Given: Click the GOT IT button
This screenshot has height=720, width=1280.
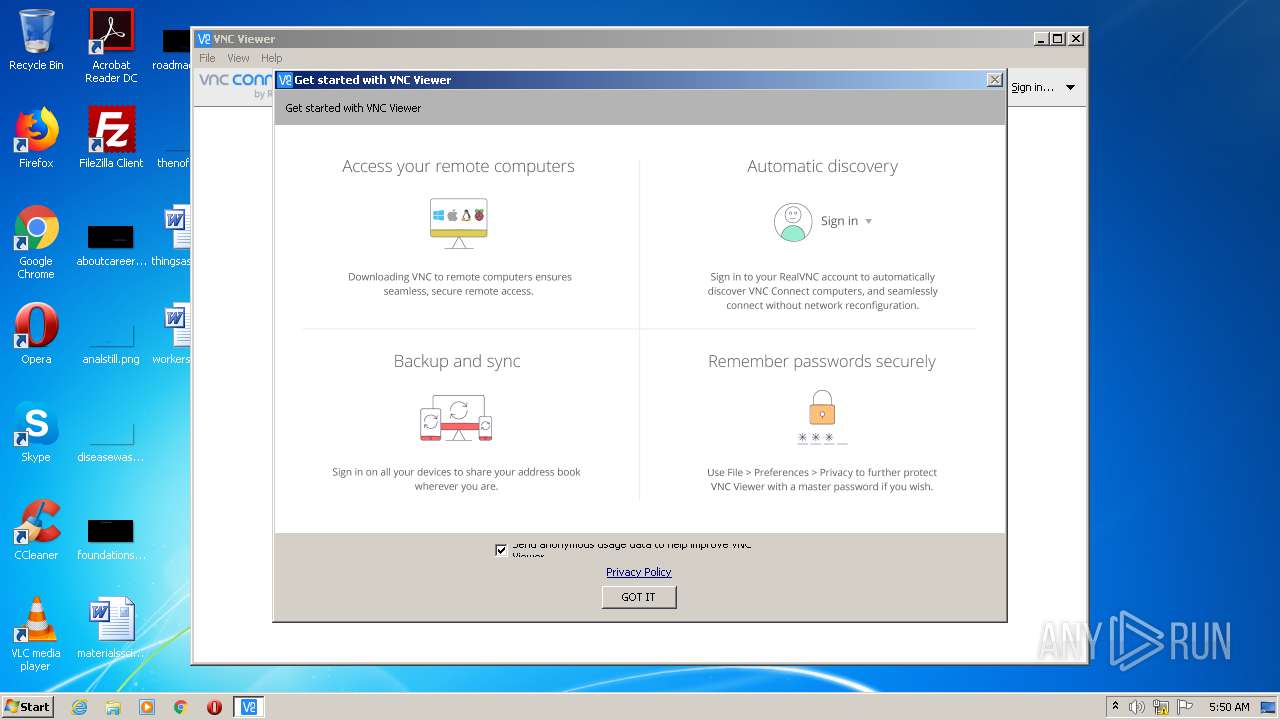Looking at the screenshot, I should 639,597.
